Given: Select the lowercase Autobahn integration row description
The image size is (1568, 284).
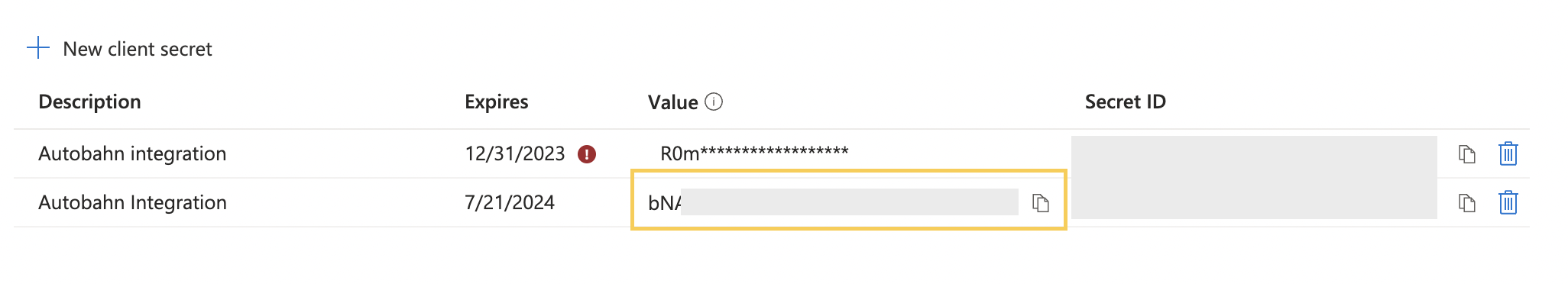Looking at the screenshot, I should coord(132,154).
